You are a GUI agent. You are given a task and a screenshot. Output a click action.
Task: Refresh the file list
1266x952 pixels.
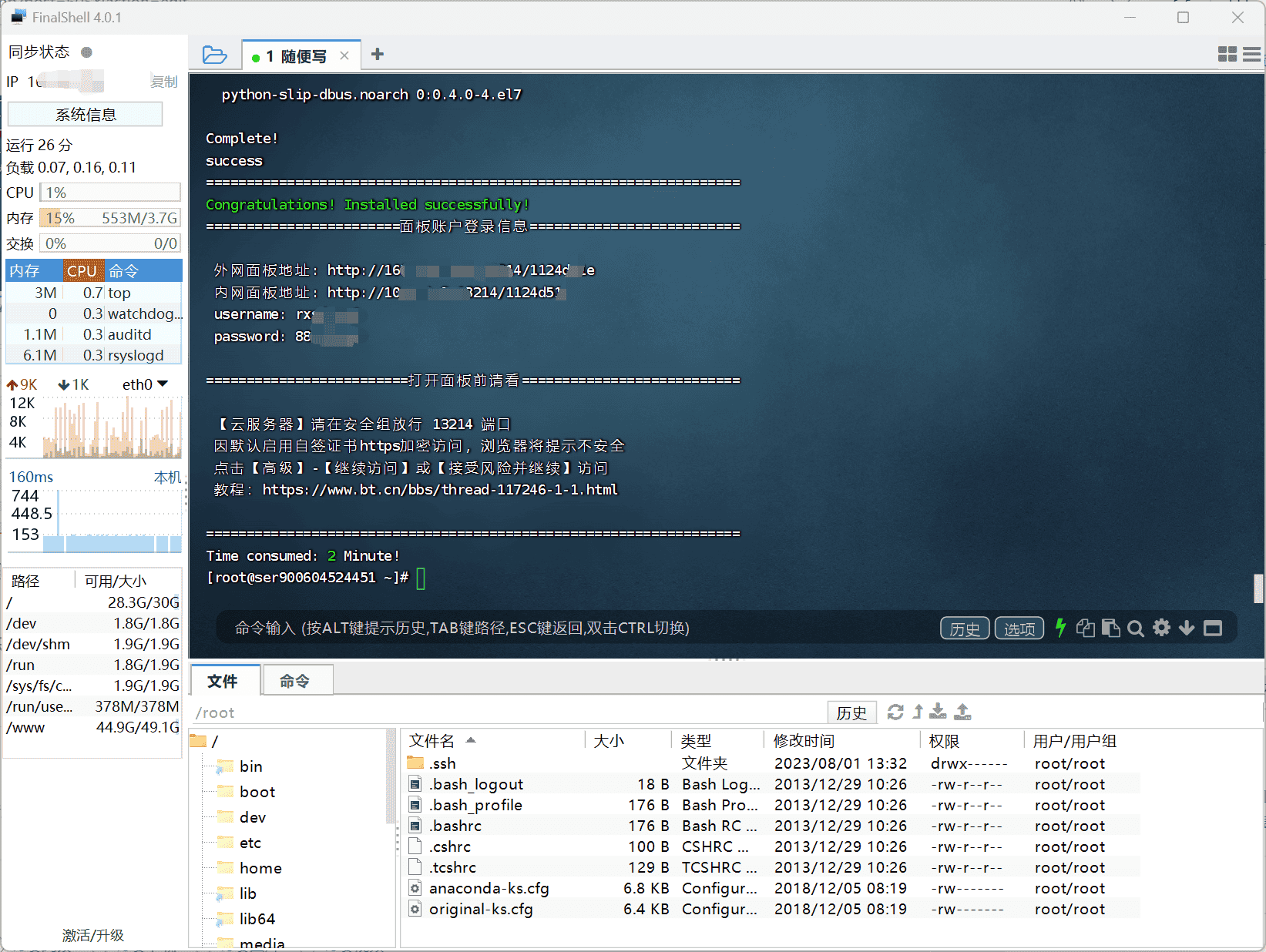(895, 712)
